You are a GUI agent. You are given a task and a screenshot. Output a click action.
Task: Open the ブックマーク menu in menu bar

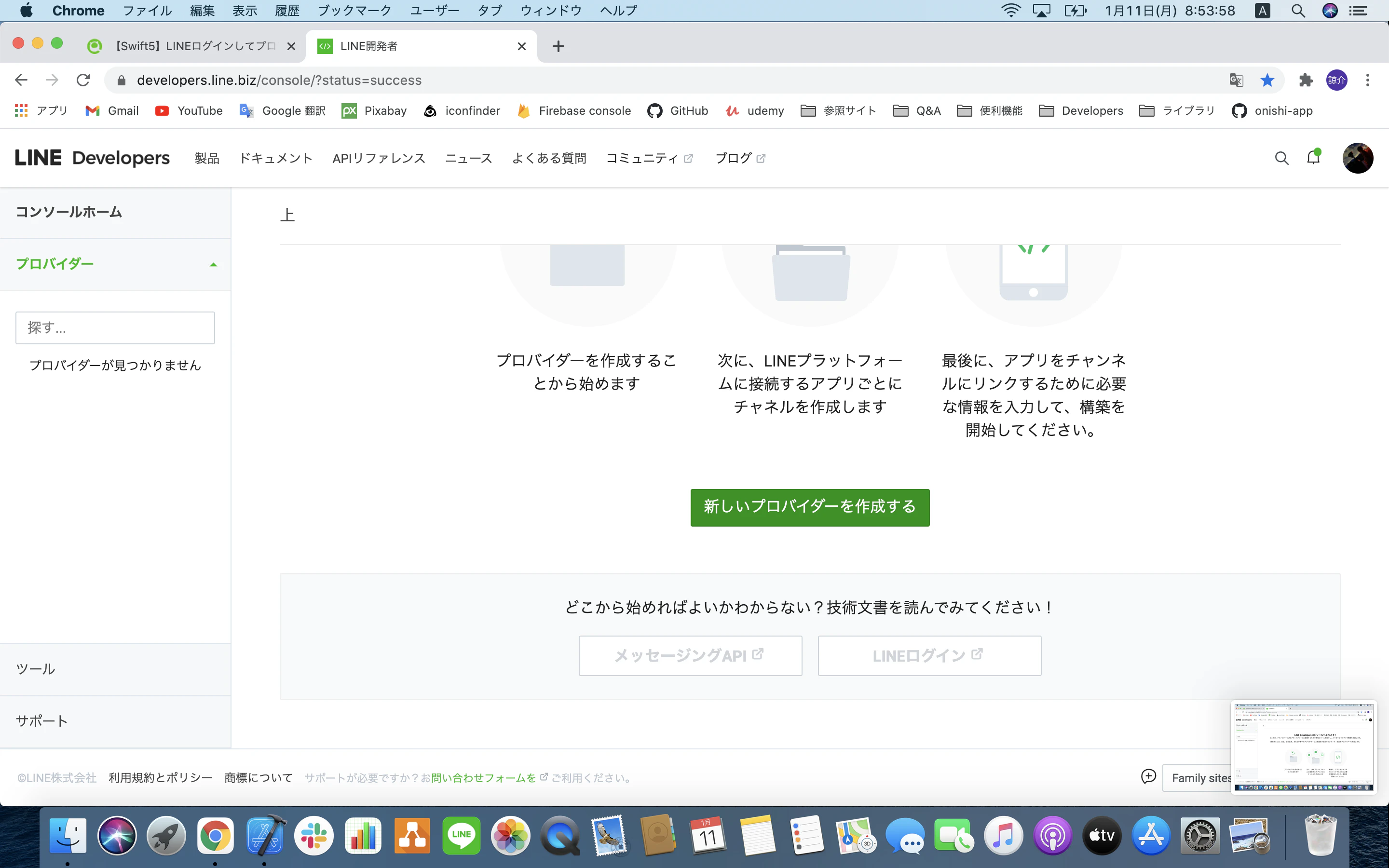pos(354,11)
